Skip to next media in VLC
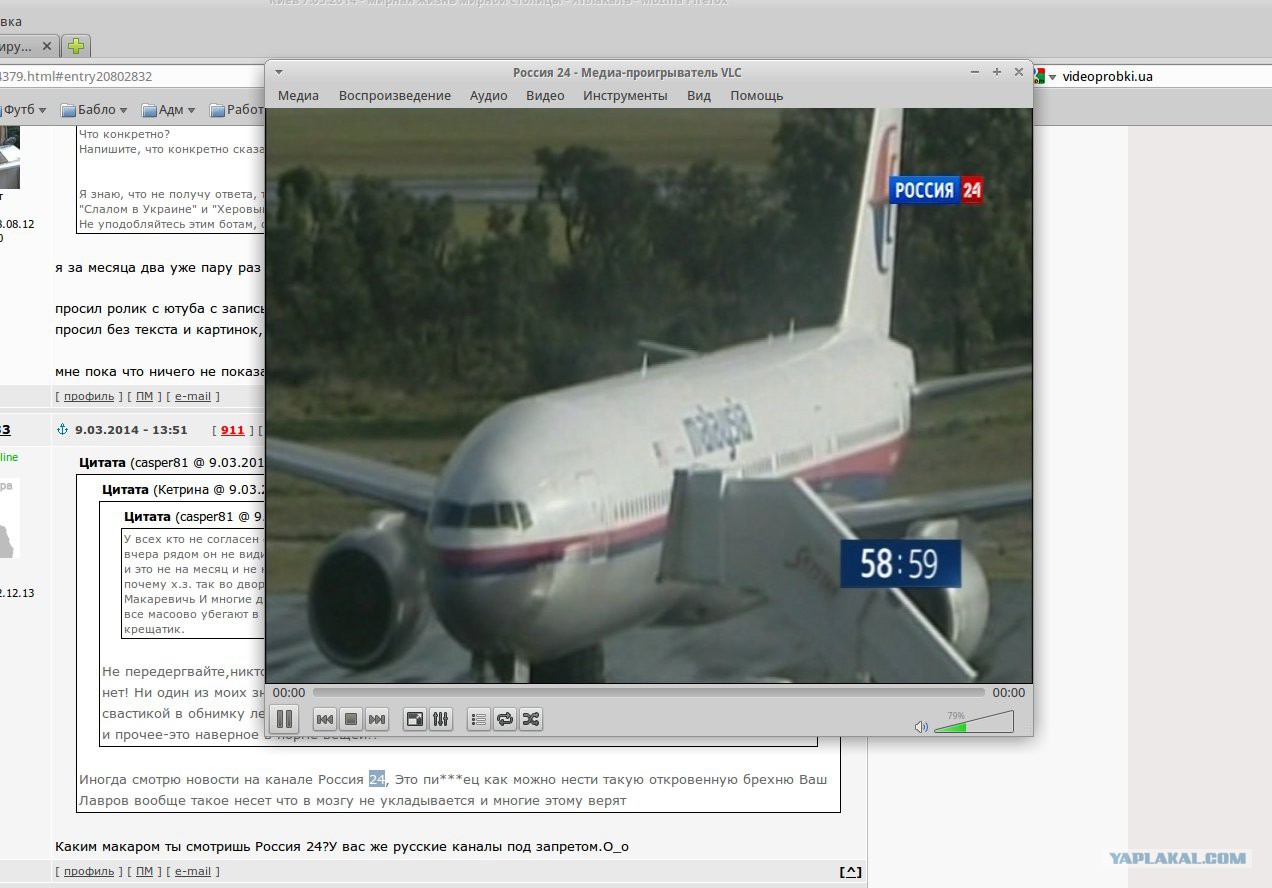The height and width of the screenshot is (888, 1272). (x=376, y=719)
